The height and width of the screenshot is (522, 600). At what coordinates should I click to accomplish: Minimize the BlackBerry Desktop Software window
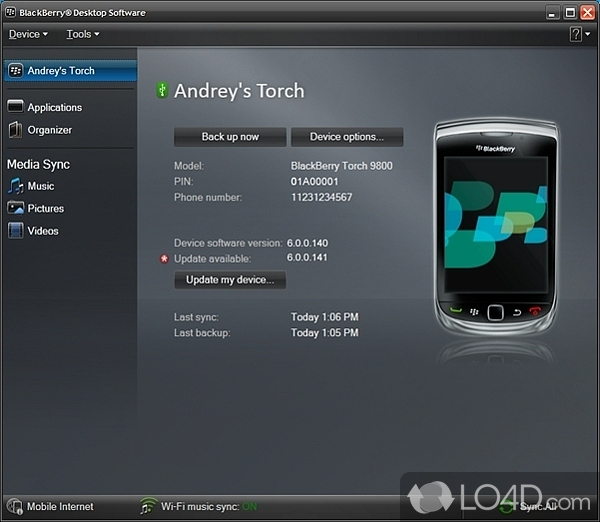click(x=551, y=13)
